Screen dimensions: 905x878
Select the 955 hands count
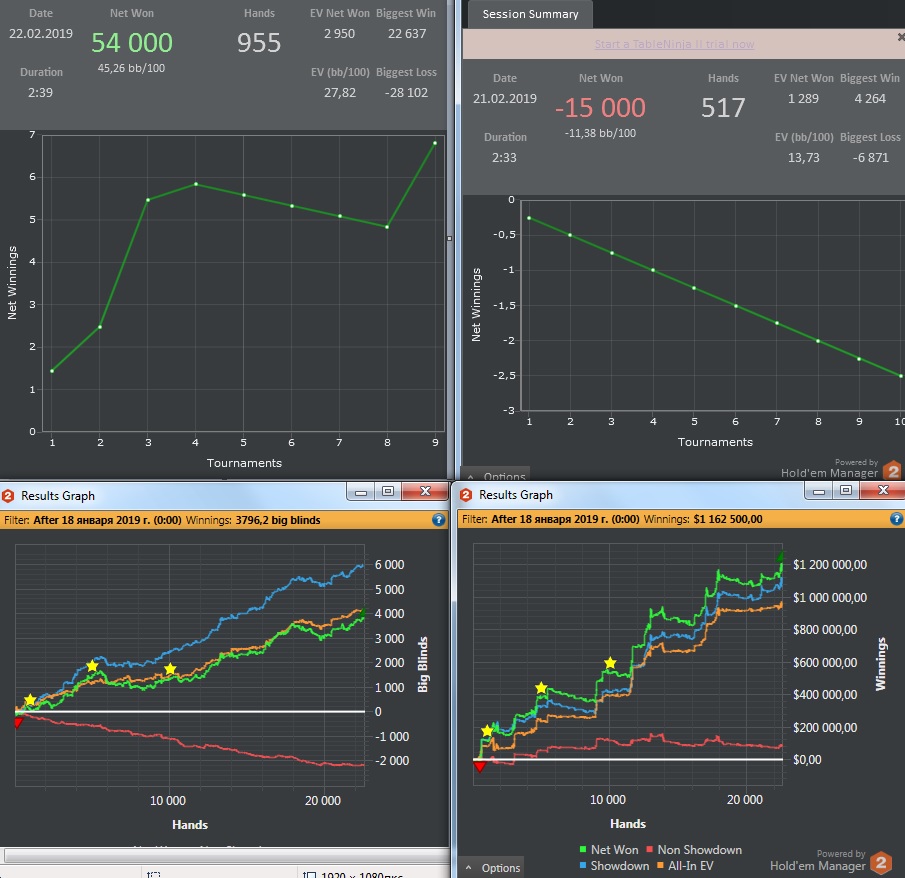259,43
